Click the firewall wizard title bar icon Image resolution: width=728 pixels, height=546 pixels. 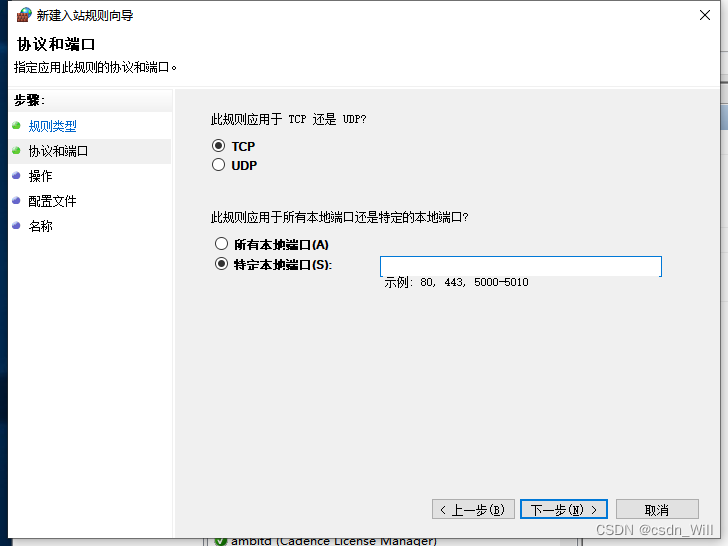coord(24,15)
